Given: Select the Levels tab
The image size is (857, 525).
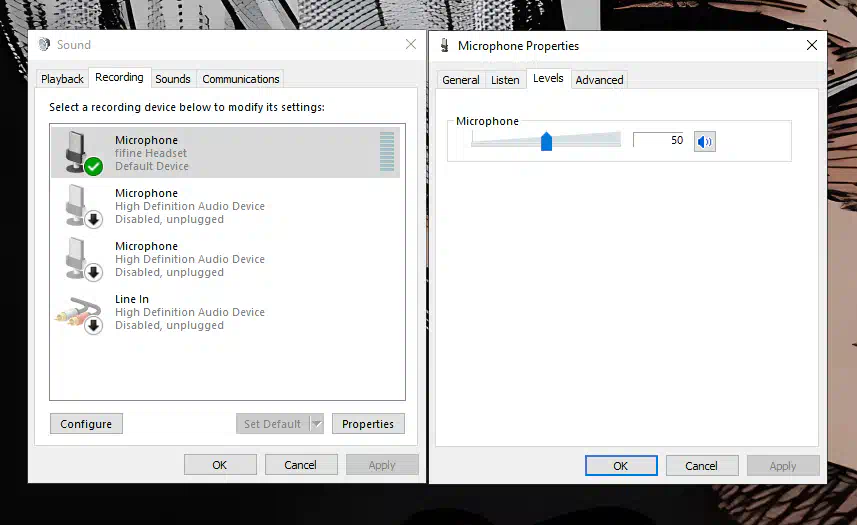Looking at the screenshot, I should coord(548,78).
